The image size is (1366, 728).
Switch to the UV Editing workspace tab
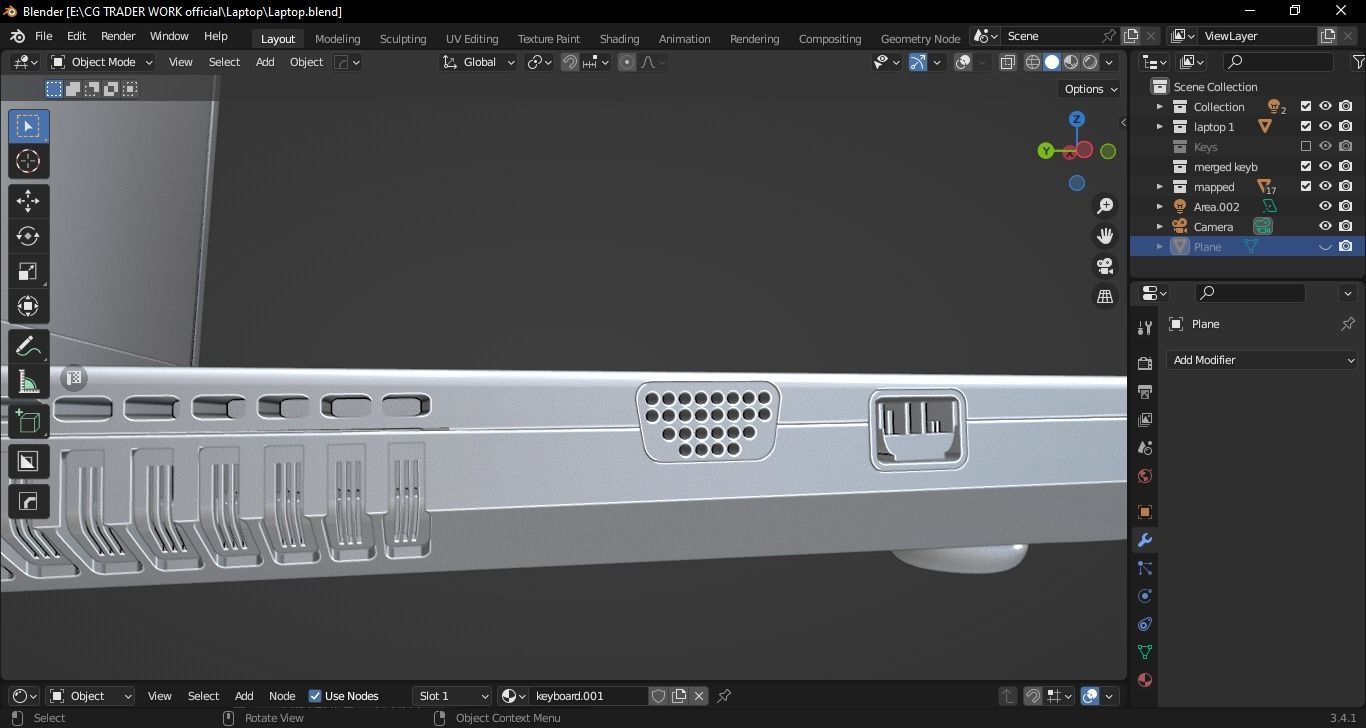pos(472,39)
